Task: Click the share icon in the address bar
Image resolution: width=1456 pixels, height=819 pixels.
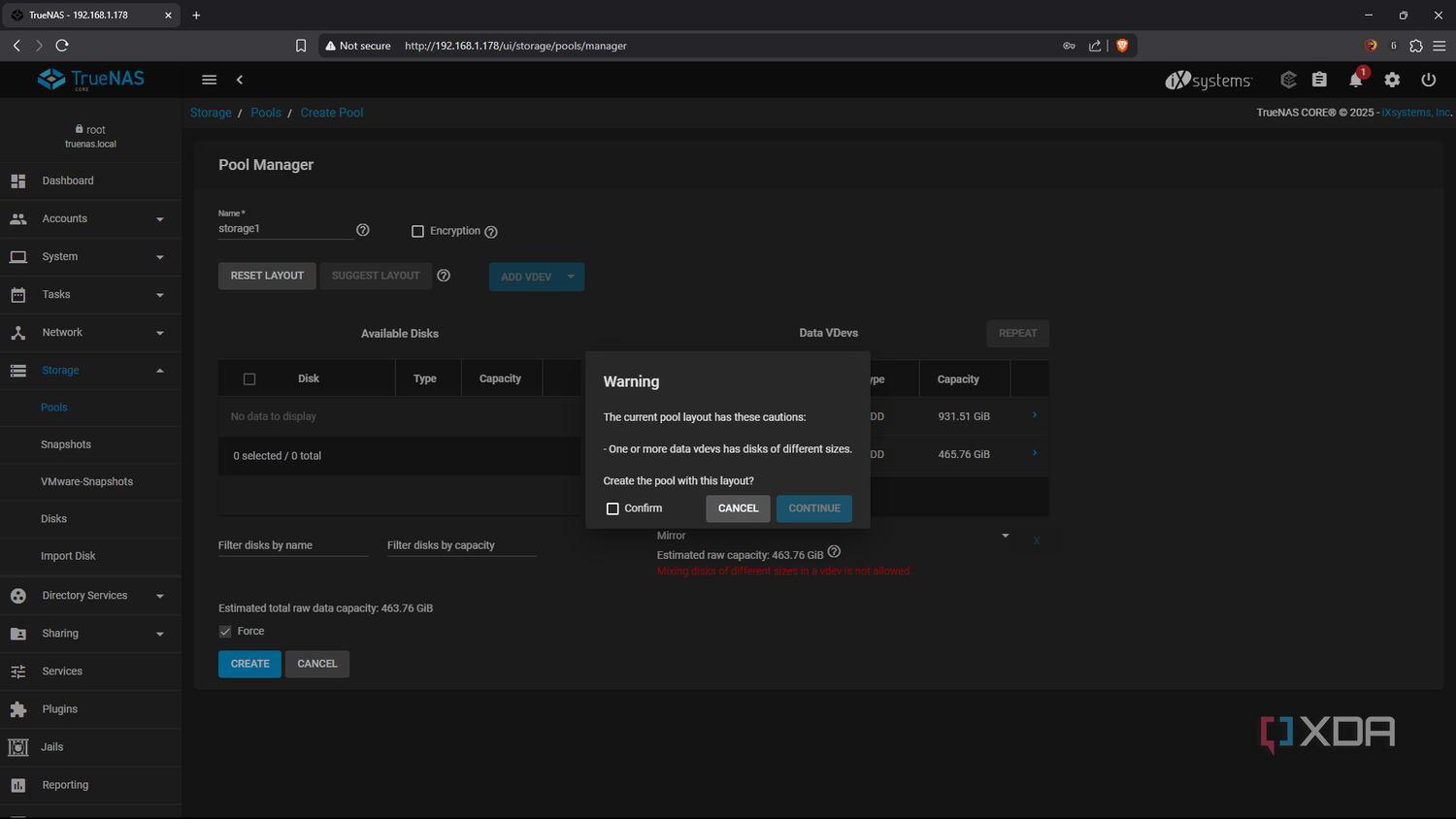Action: pyautogui.click(x=1095, y=46)
